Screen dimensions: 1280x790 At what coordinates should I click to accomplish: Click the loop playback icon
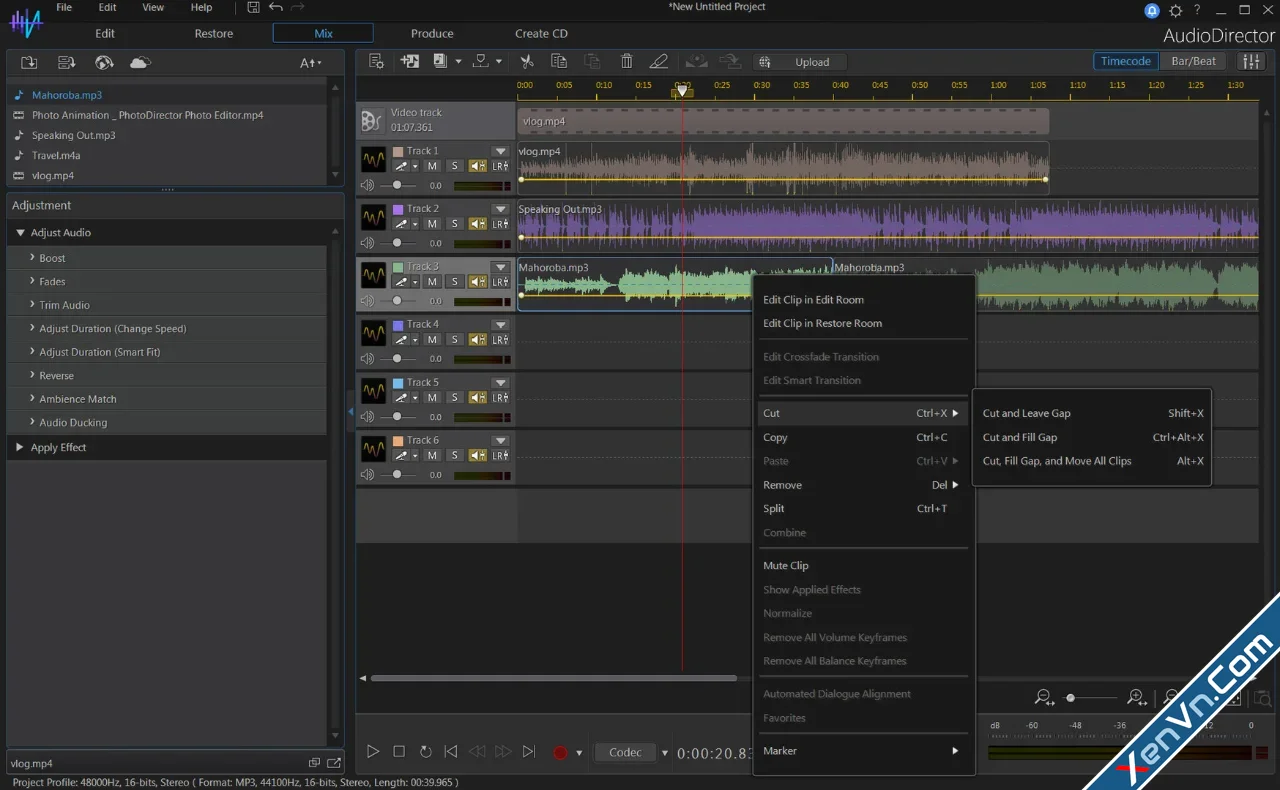(425, 752)
